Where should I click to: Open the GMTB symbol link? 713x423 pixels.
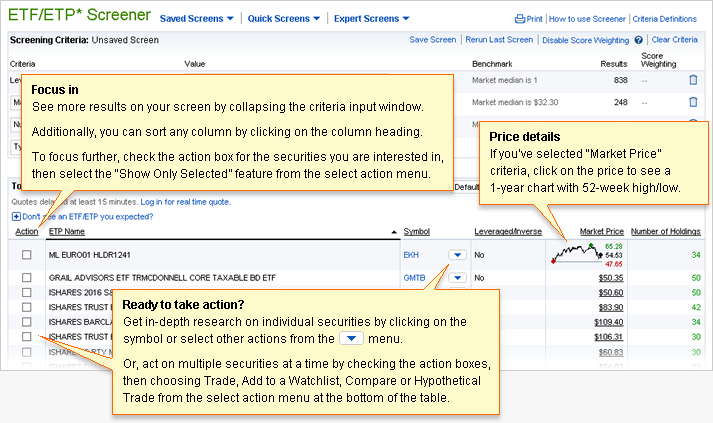tap(414, 277)
